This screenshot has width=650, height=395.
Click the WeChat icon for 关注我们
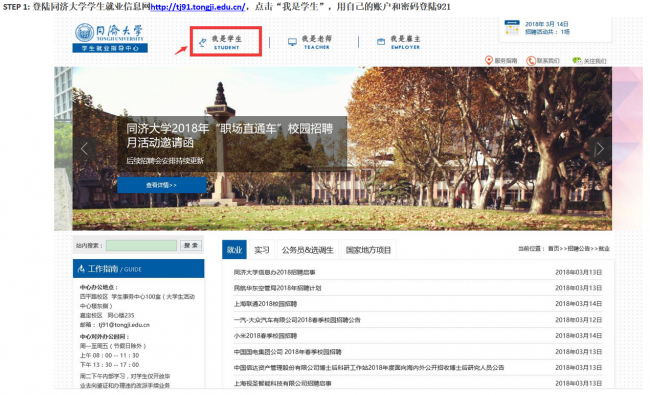(x=577, y=61)
